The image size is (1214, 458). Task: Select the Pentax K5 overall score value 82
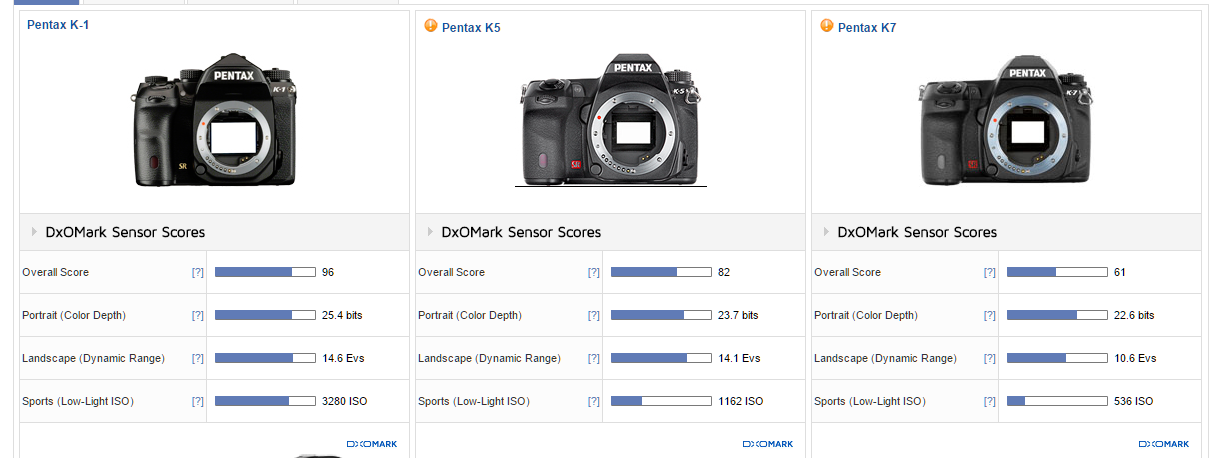pos(724,273)
